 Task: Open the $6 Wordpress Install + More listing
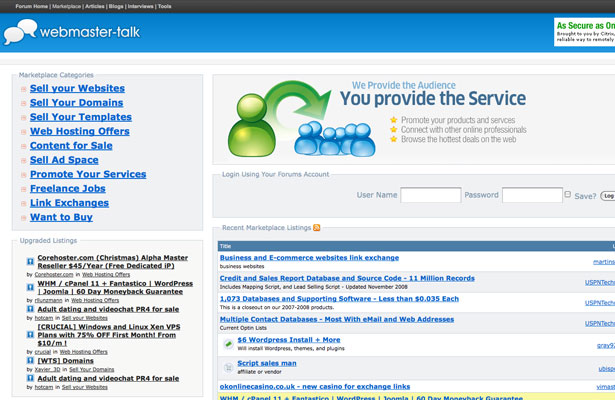click(x=289, y=340)
